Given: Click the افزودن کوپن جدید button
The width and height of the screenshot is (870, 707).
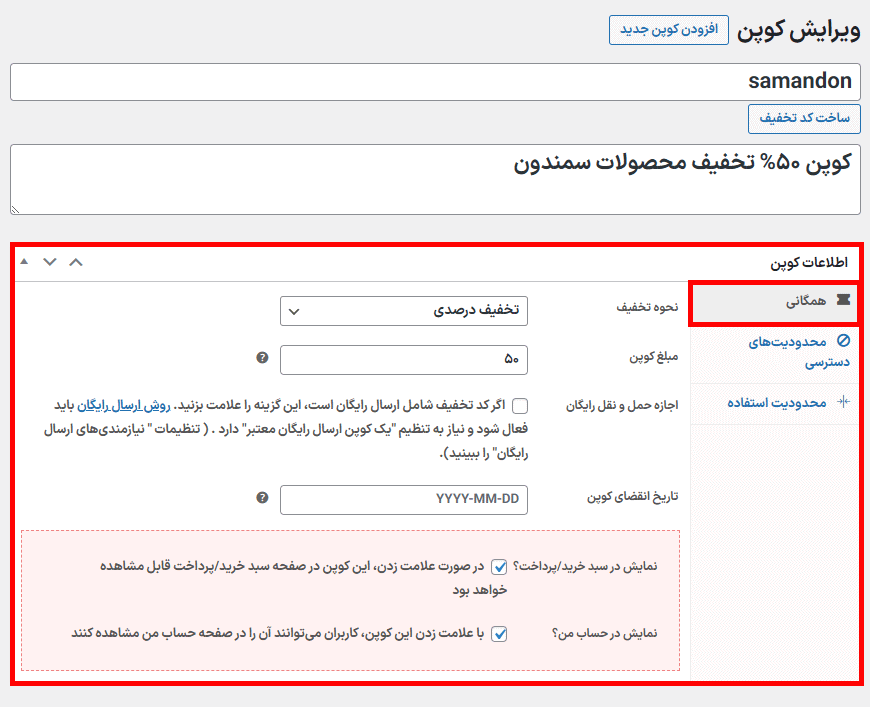Looking at the screenshot, I should tap(668, 29).
